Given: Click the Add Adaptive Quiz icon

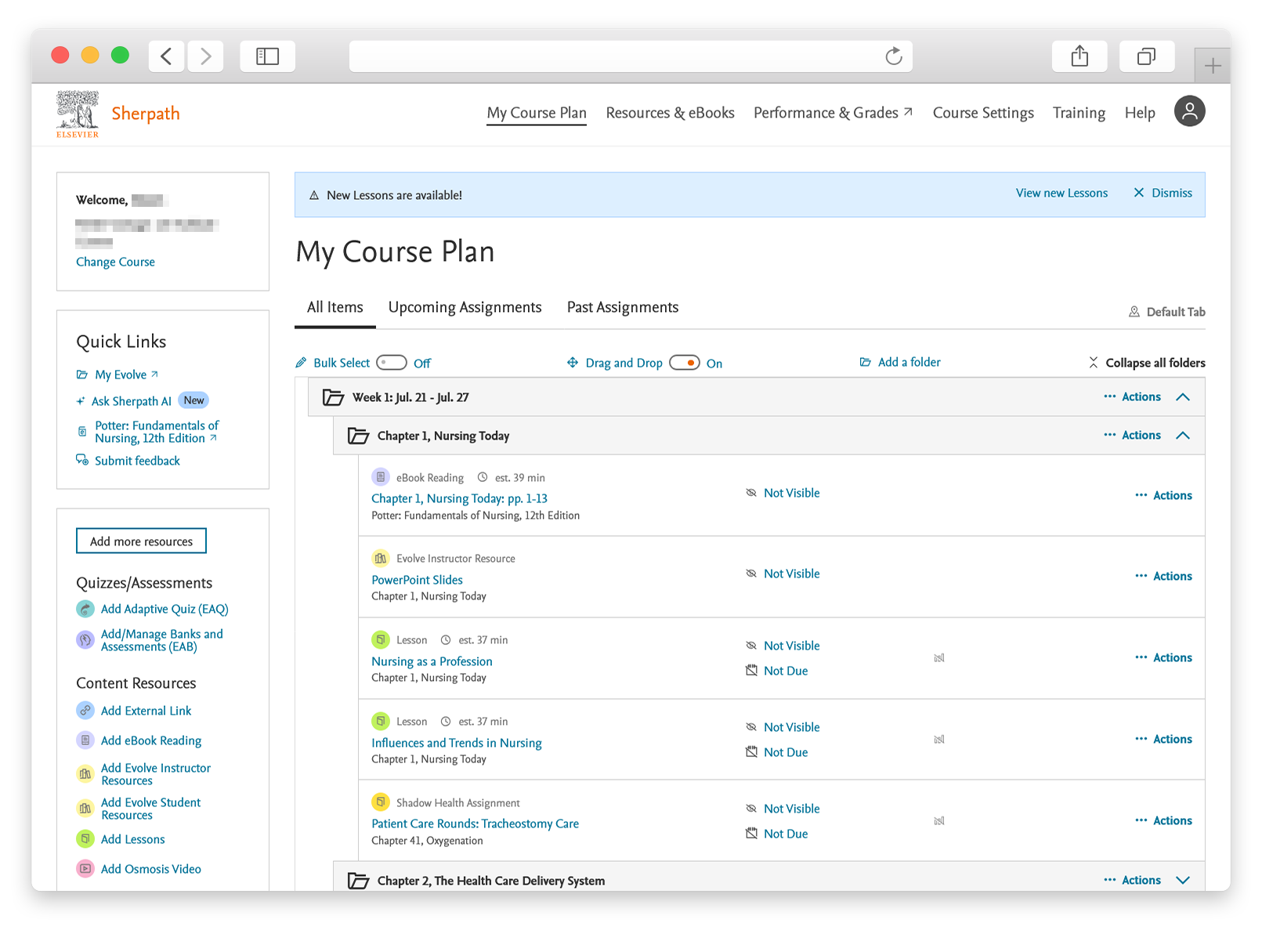Looking at the screenshot, I should pyautogui.click(x=85, y=609).
